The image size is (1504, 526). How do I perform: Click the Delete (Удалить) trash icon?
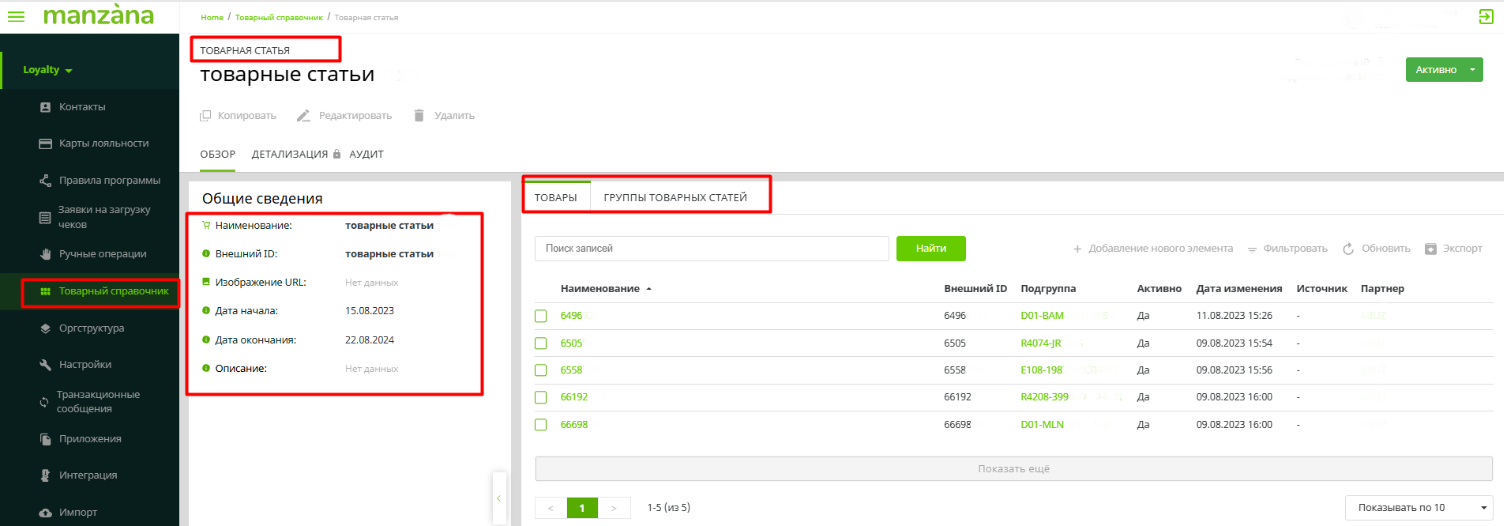coord(419,115)
